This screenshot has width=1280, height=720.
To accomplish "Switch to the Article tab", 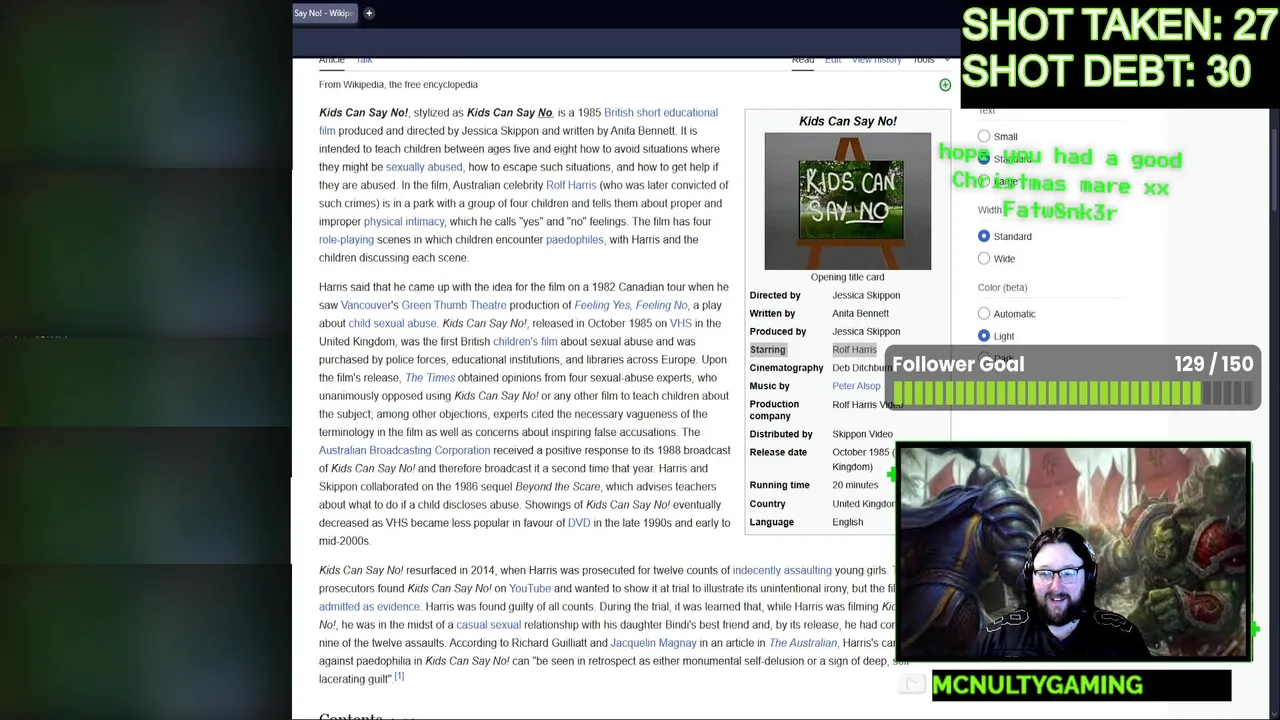I will tap(332, 60).
